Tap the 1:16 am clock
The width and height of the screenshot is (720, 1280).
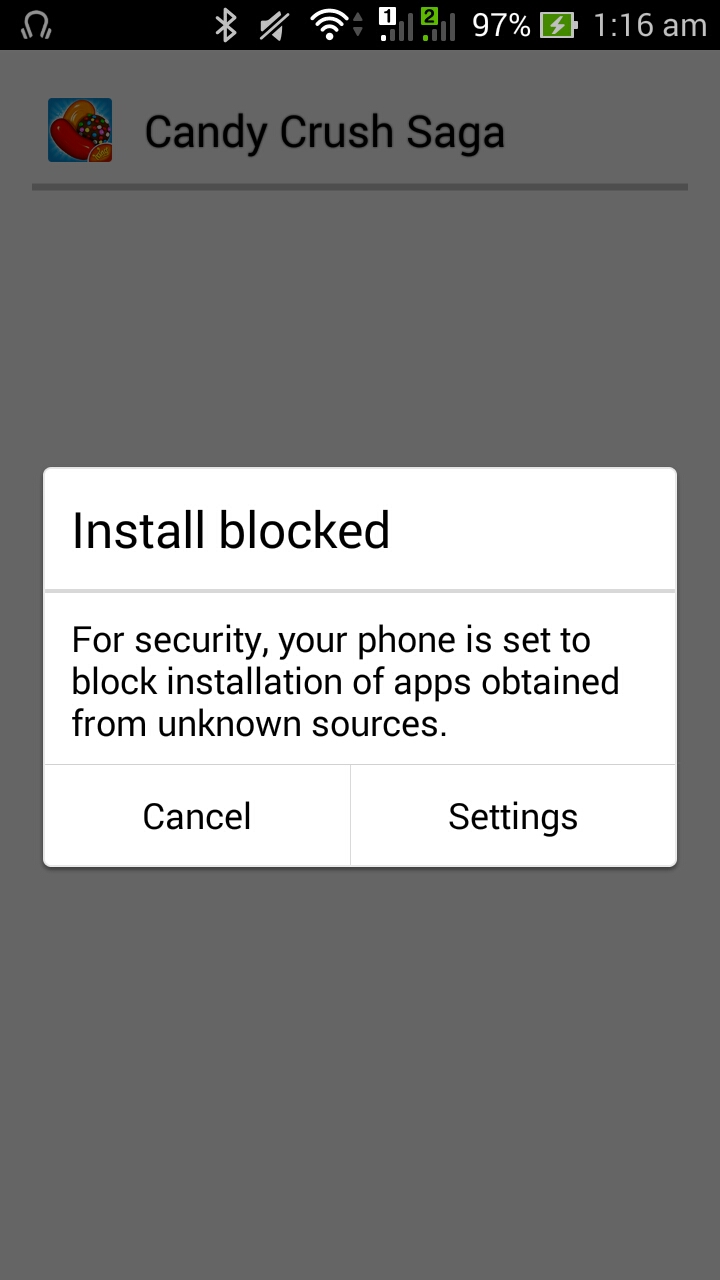[x=650, y=25]
